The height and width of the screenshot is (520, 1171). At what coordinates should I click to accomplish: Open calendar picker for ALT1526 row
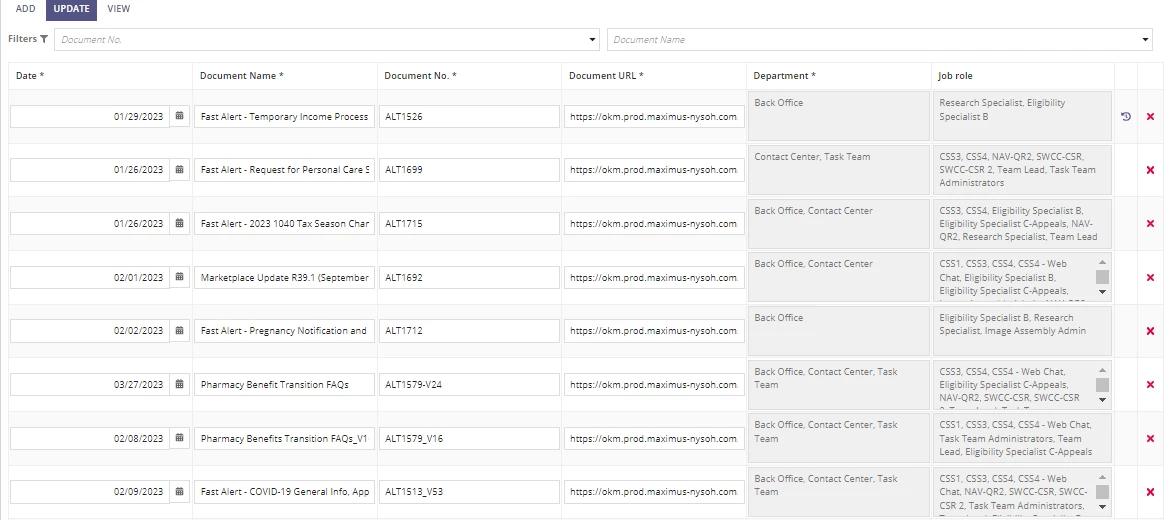[179, 117]
